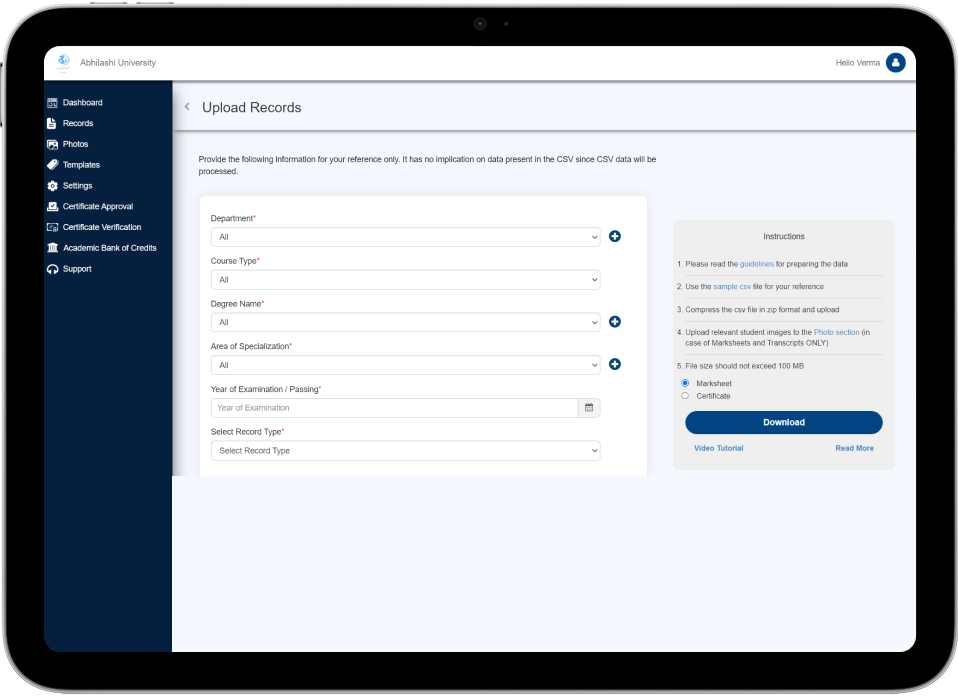This screenshot has width=958, height=696.
Task: Click the user profile icon near Hello Verma
Action: [895, 62]
